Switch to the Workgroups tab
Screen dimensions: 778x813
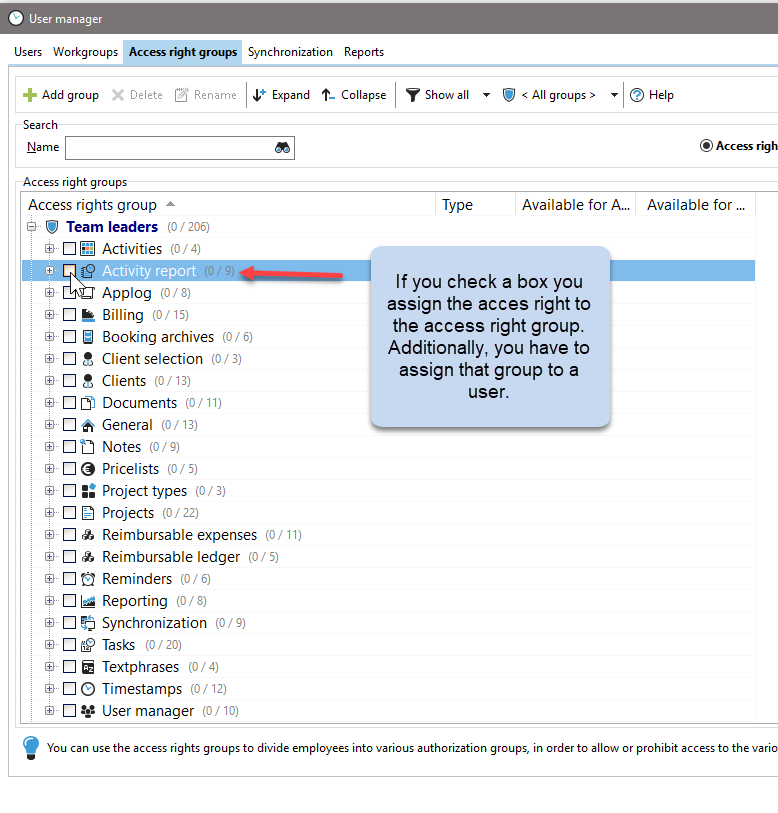(84, 52)
